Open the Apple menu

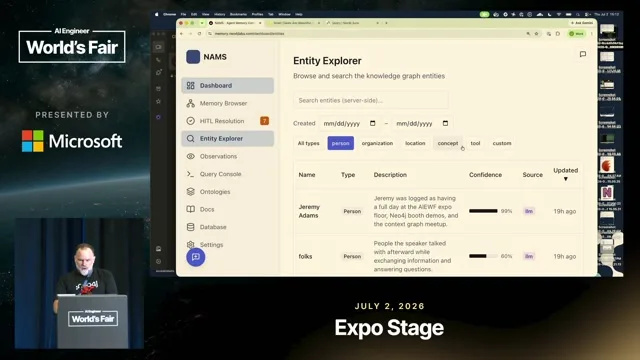click(x=156, y=14)
